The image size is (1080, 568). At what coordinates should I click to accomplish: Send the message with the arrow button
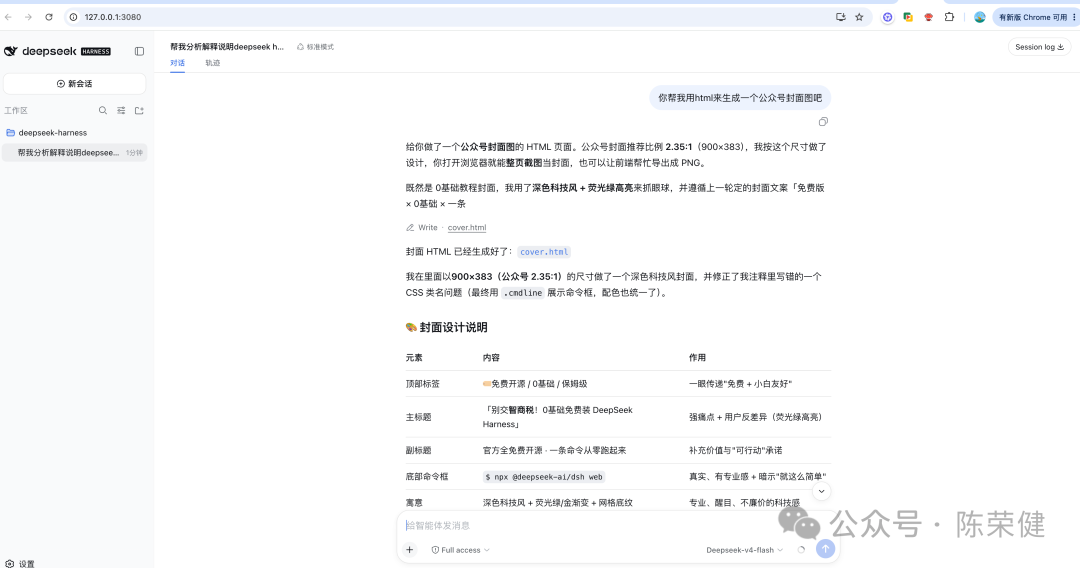click(825, 549)
